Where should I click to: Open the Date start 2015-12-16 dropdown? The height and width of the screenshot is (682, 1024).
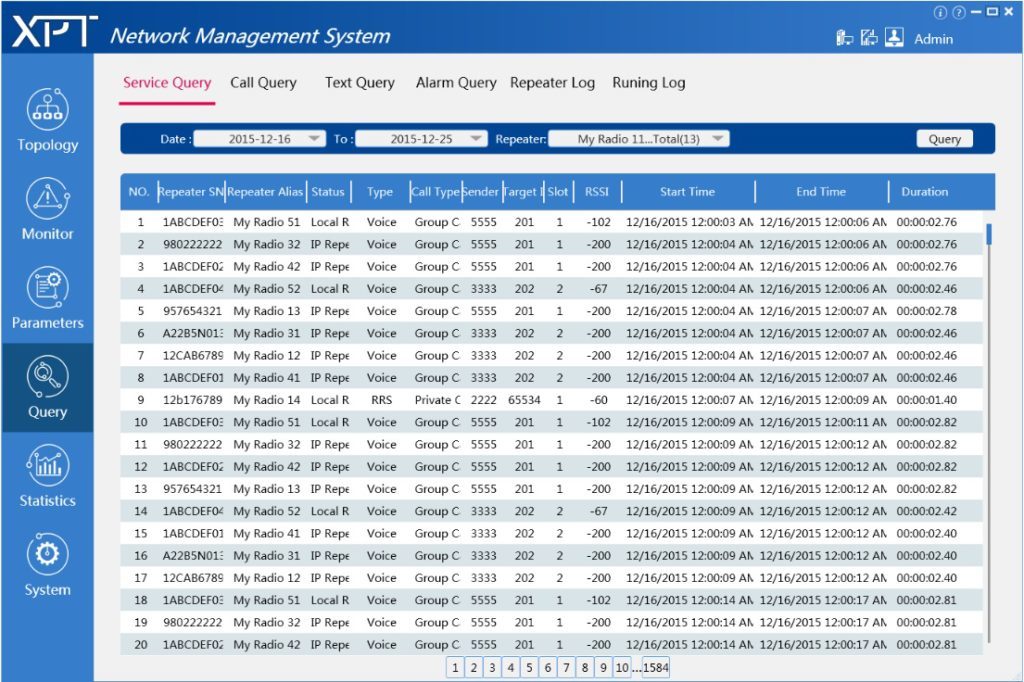point(259,138)
